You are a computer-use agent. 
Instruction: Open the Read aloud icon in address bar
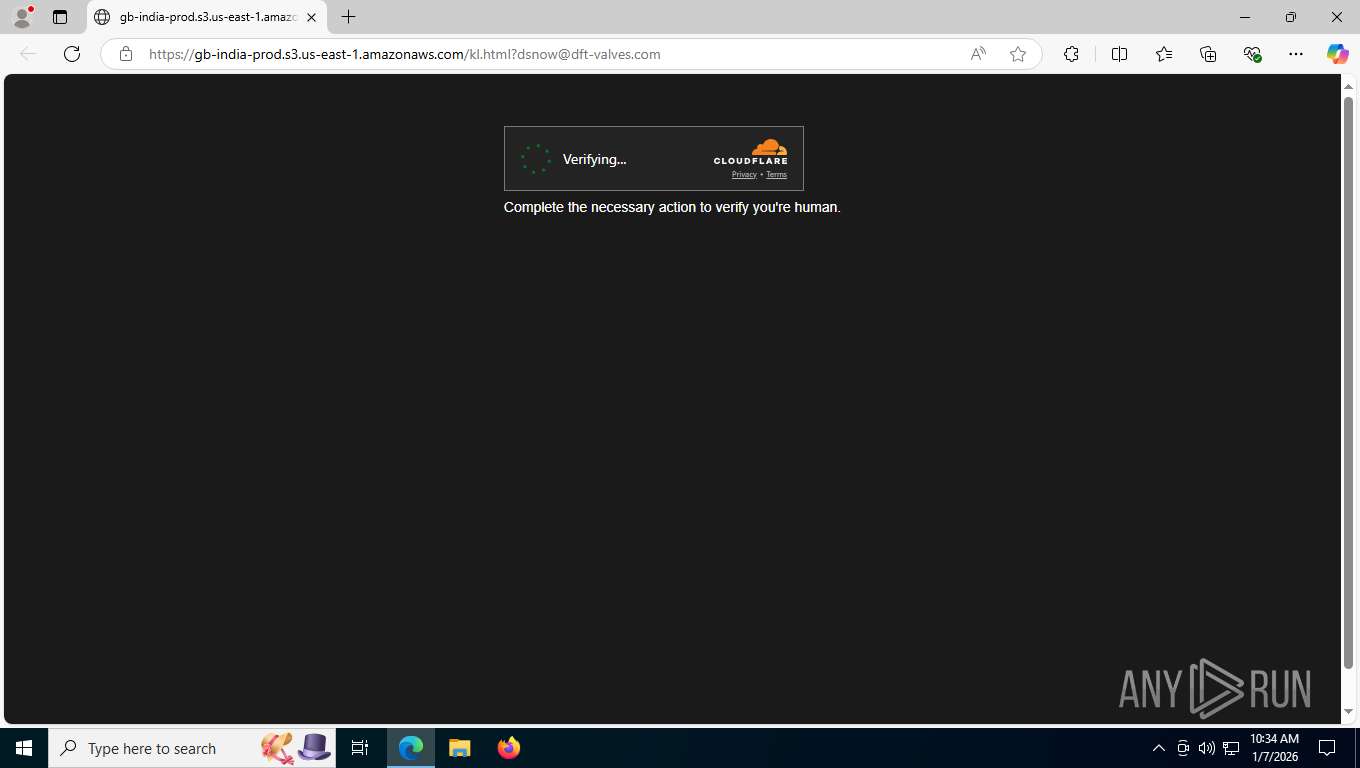[x=978, y=54]
